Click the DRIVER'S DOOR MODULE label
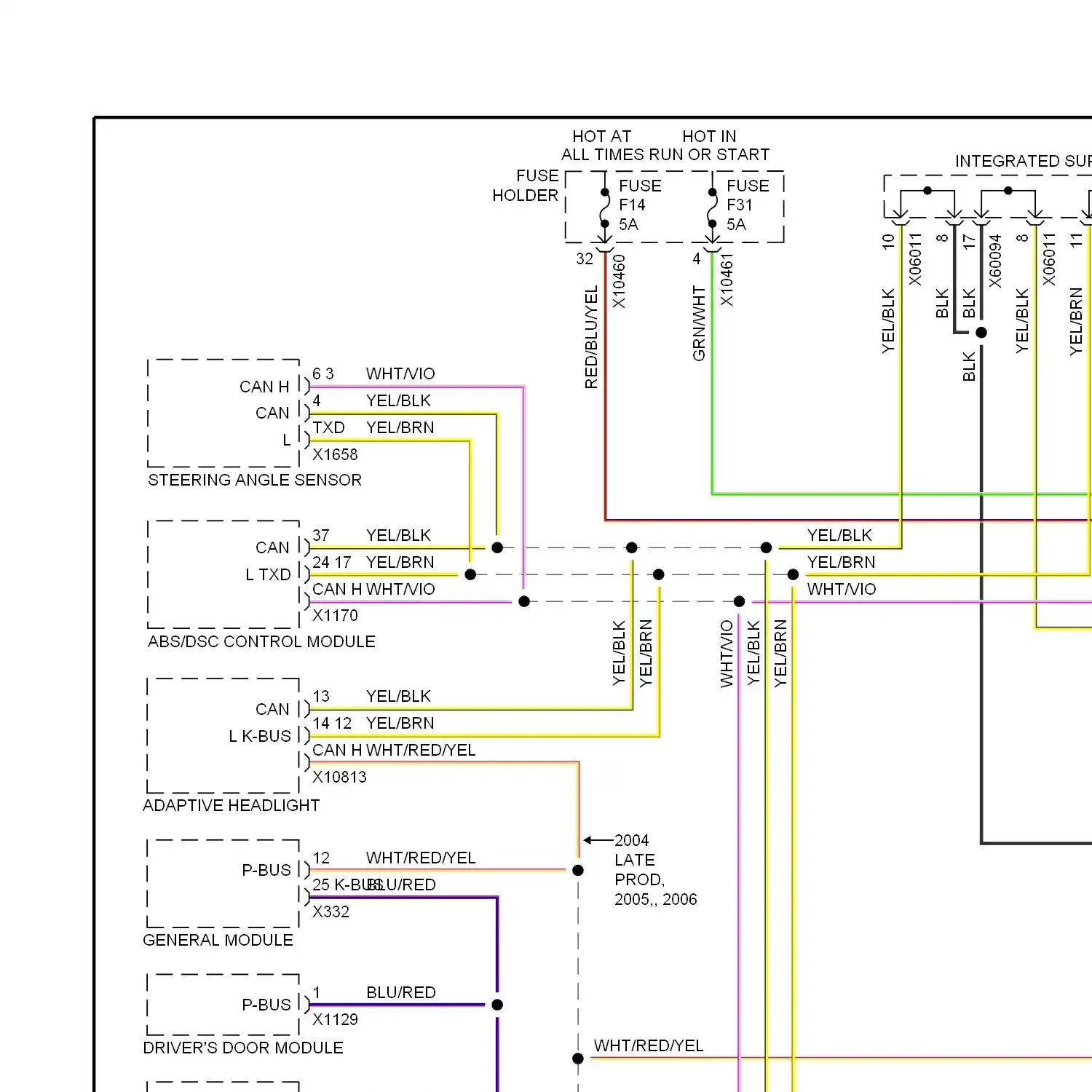The height and width of the screenshot is (1092, 1092). point(242,1048)
